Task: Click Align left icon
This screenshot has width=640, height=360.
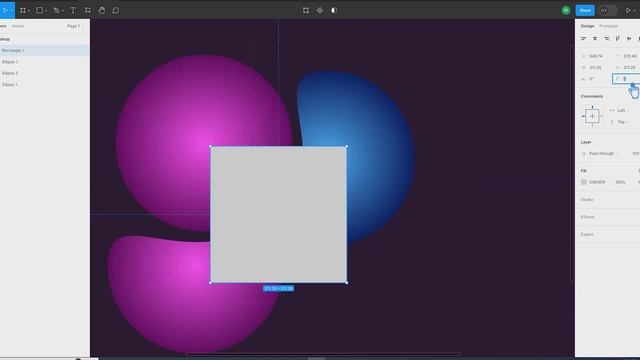Action: click(584, 38)
